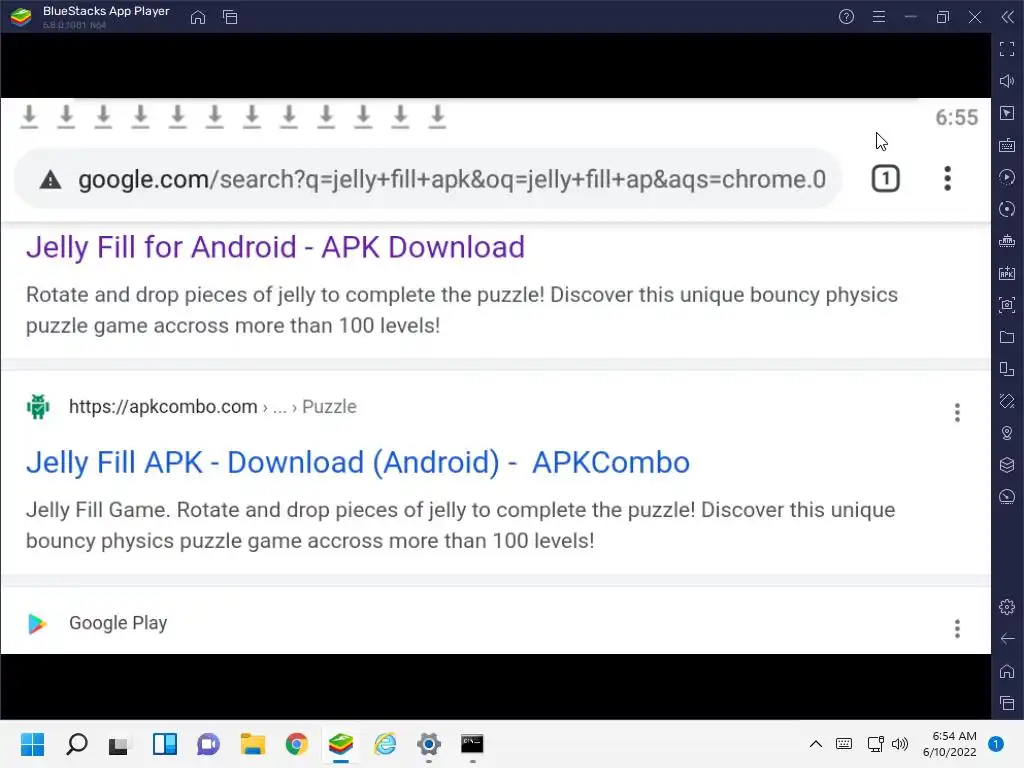Open Windows taskbar search
Viewport: 1024px width, 768px height.
[77, 744]
